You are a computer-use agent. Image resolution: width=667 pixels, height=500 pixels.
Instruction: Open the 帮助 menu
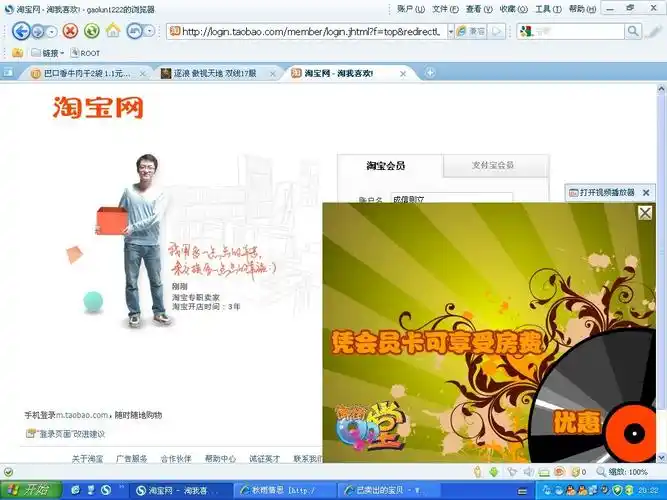pyautogui.click(x=582, y=9)
